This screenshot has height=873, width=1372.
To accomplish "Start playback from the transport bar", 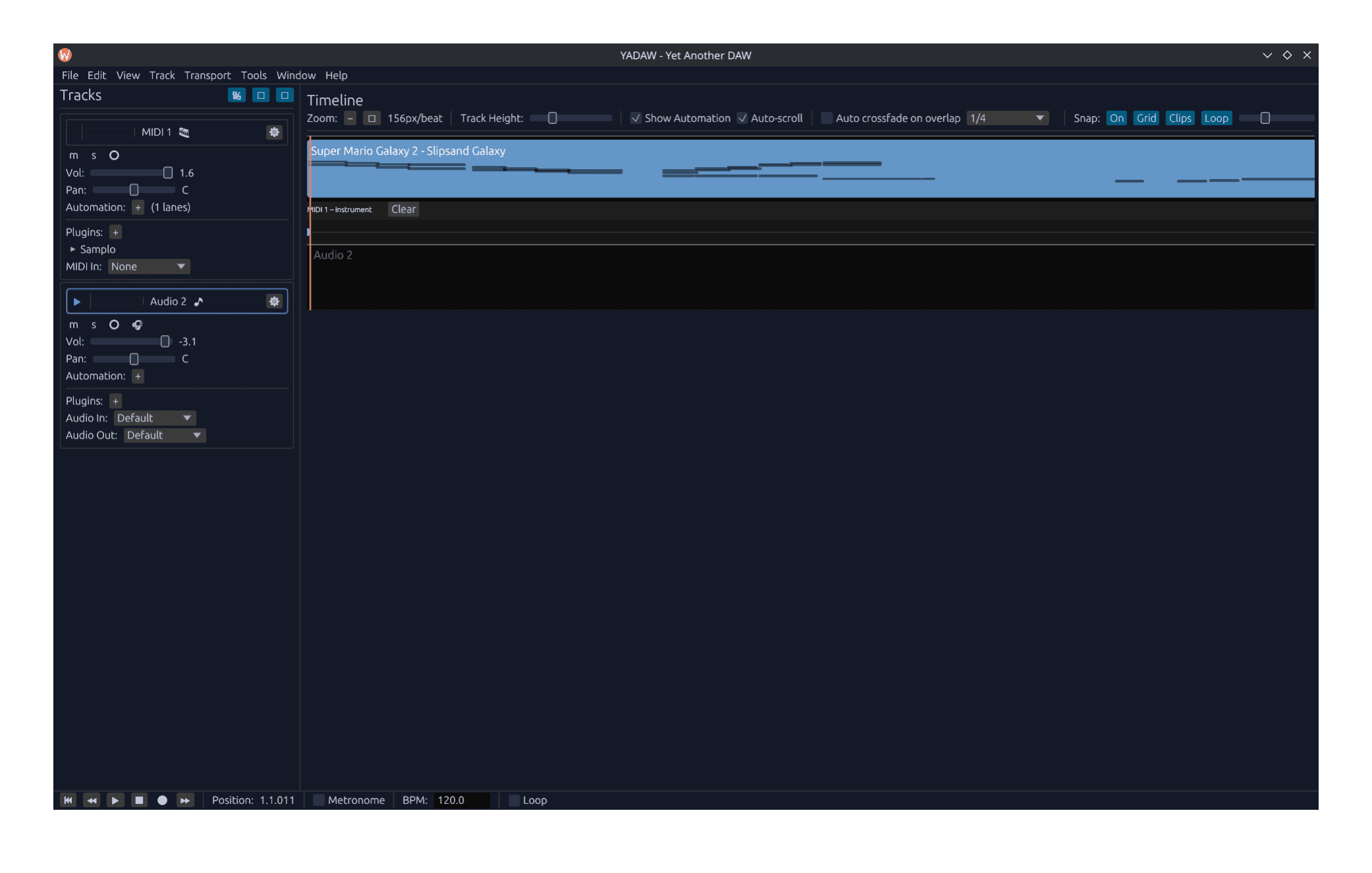I will pyautogui.click(x=115, y=801).
